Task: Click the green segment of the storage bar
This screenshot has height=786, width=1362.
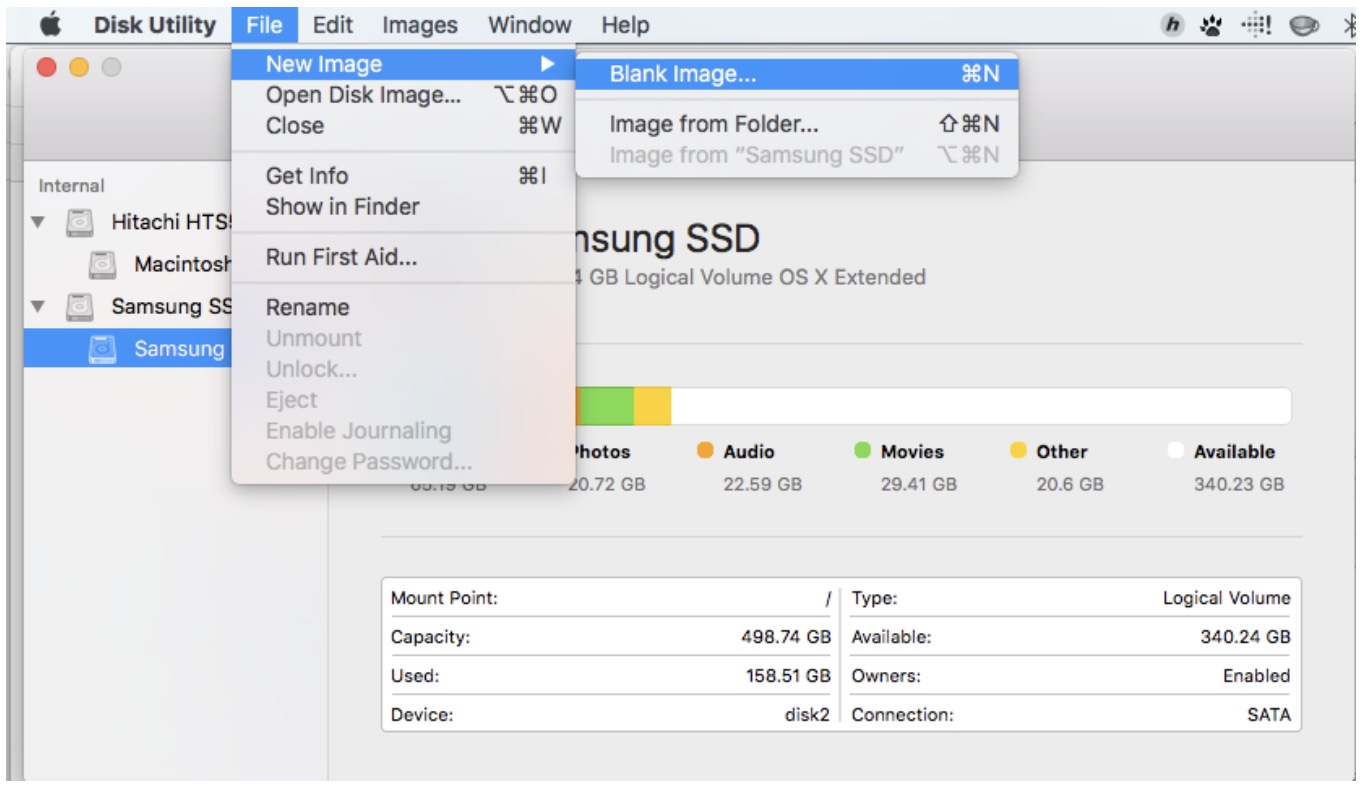Action: pyautogui.click(x=606, y=406)
